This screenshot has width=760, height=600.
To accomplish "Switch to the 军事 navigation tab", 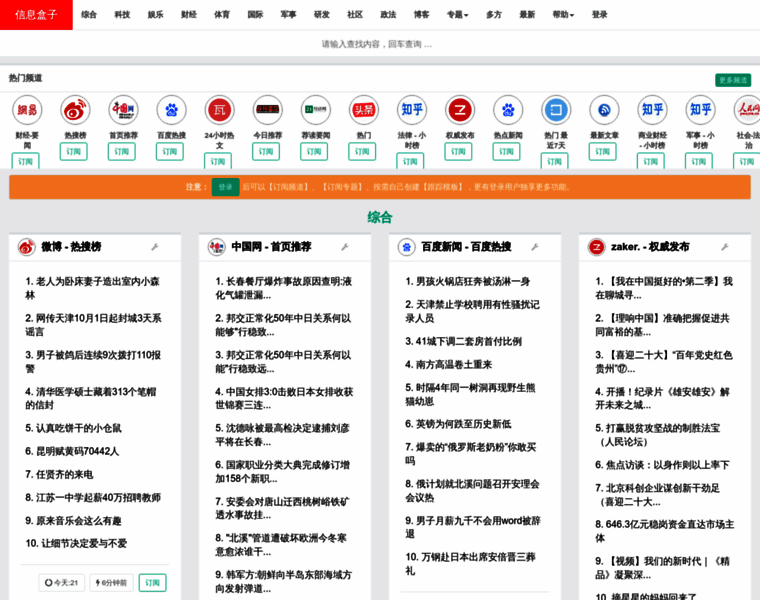I will [288, 15].
